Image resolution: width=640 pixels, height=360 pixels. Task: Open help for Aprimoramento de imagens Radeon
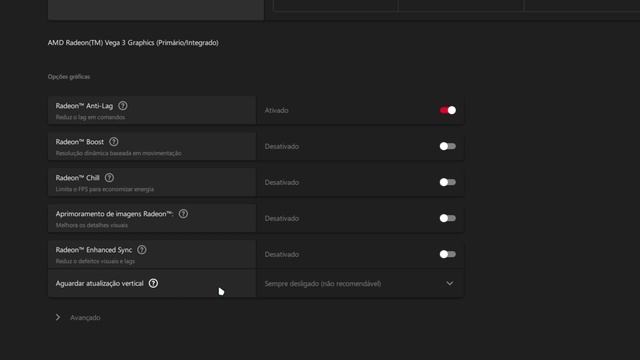[183, 213]
